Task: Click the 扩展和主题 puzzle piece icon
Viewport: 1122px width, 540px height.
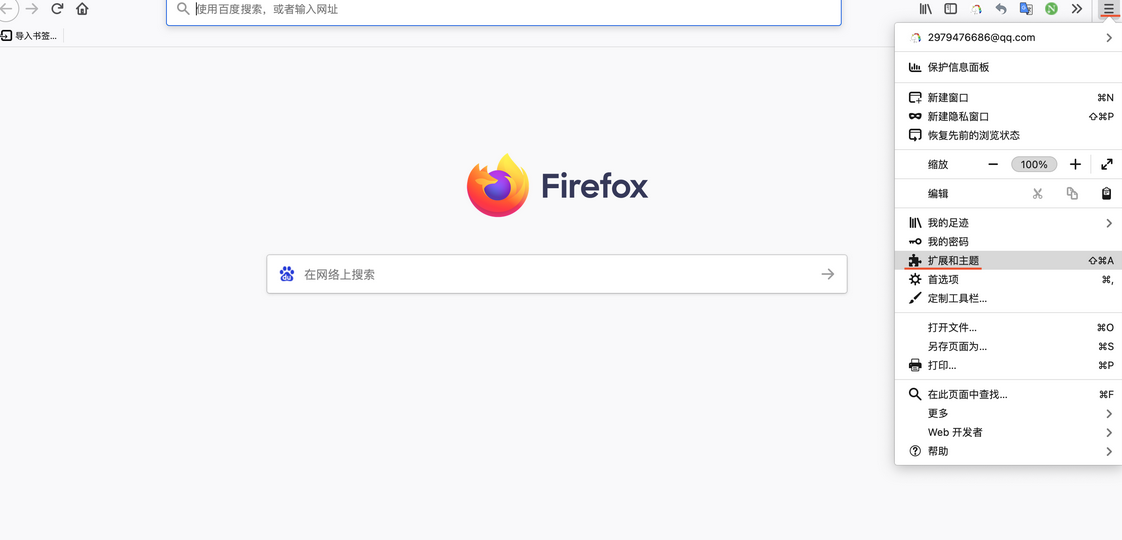Action: coord(914,260)
